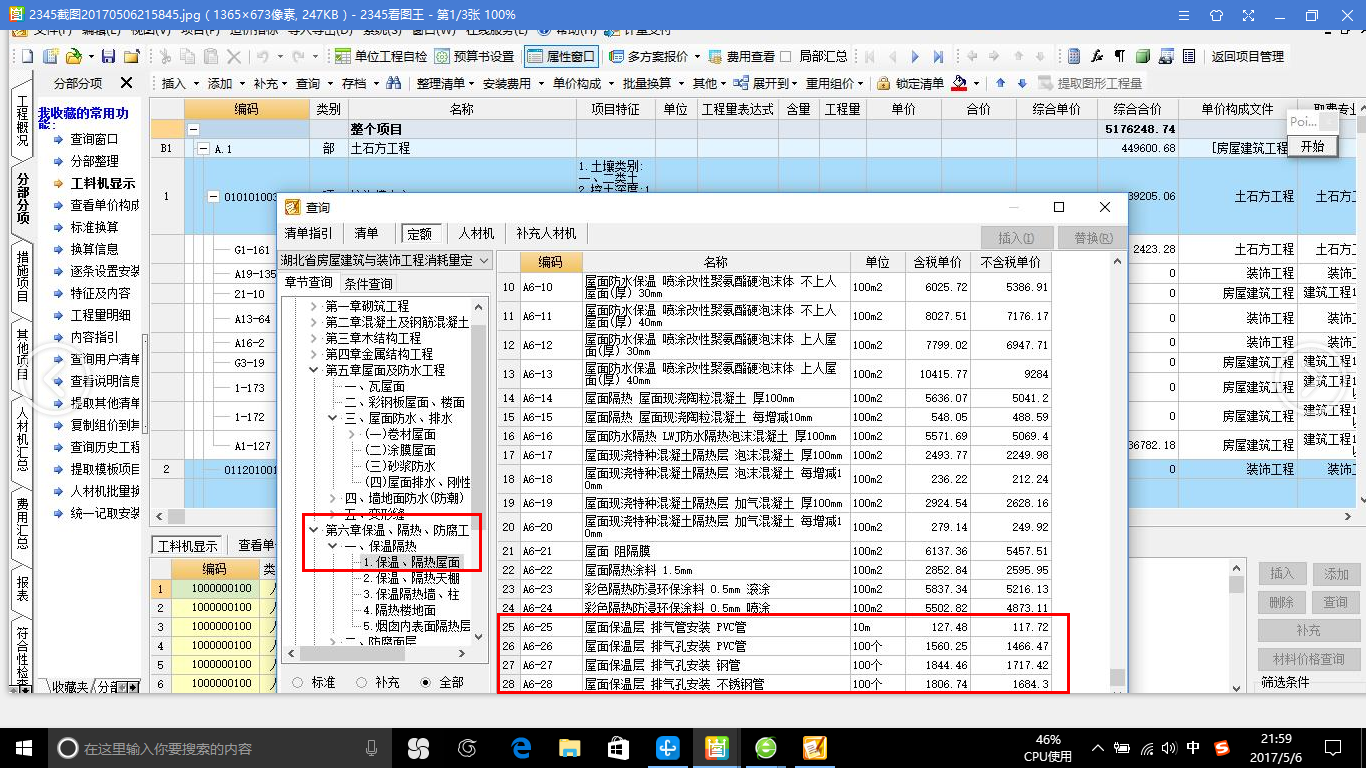Open the 整理清单 dropdown menu
Screen dimensions: 1366x768
445,84
